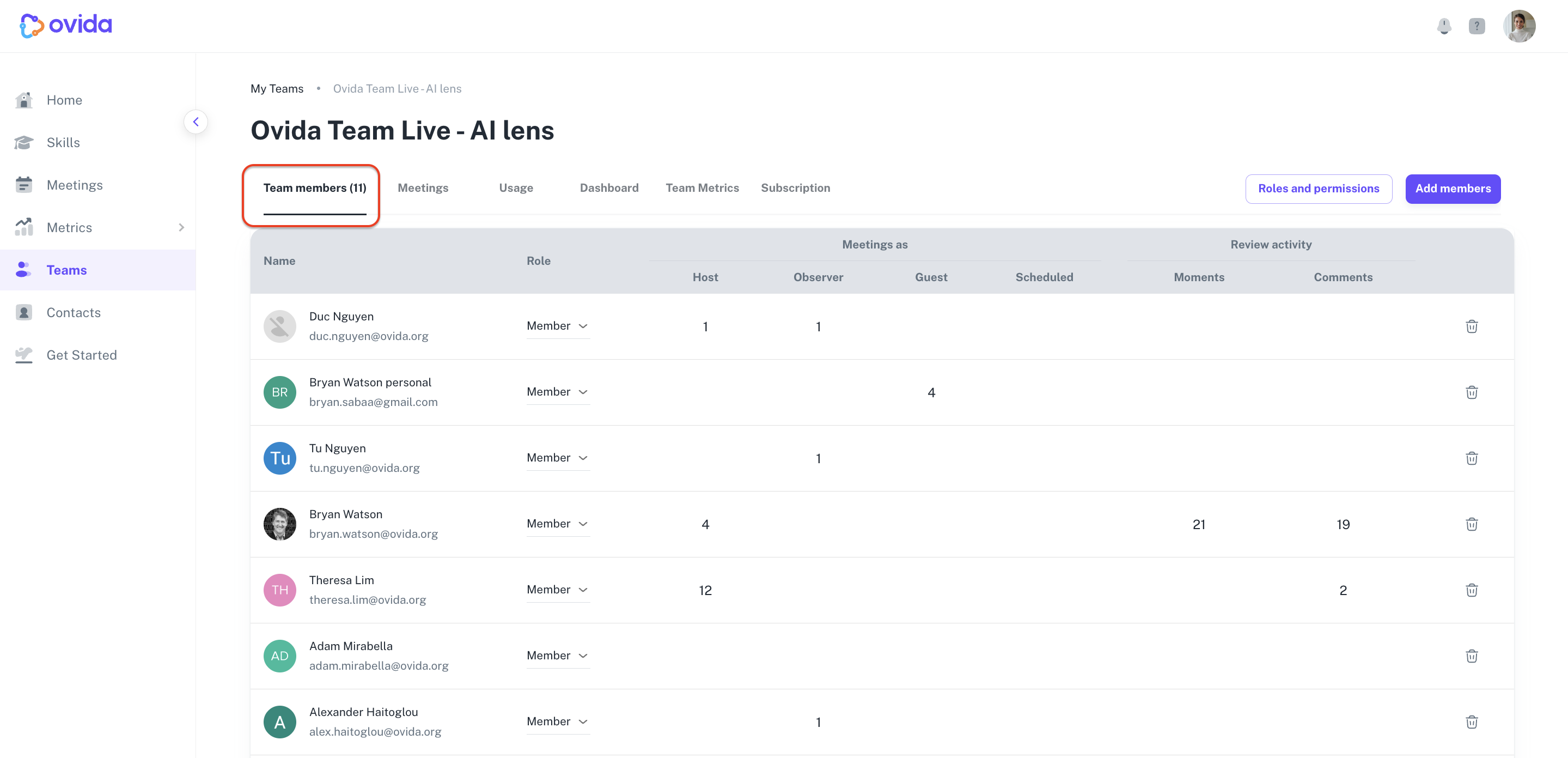Remove bryan.watson@ovida.org using trash icon

click(x=1472, y=524)
